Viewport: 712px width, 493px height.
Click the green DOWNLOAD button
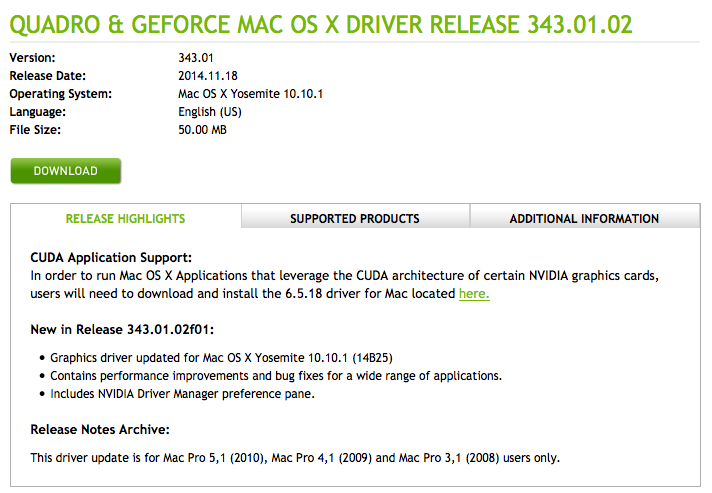pos(65,171)
